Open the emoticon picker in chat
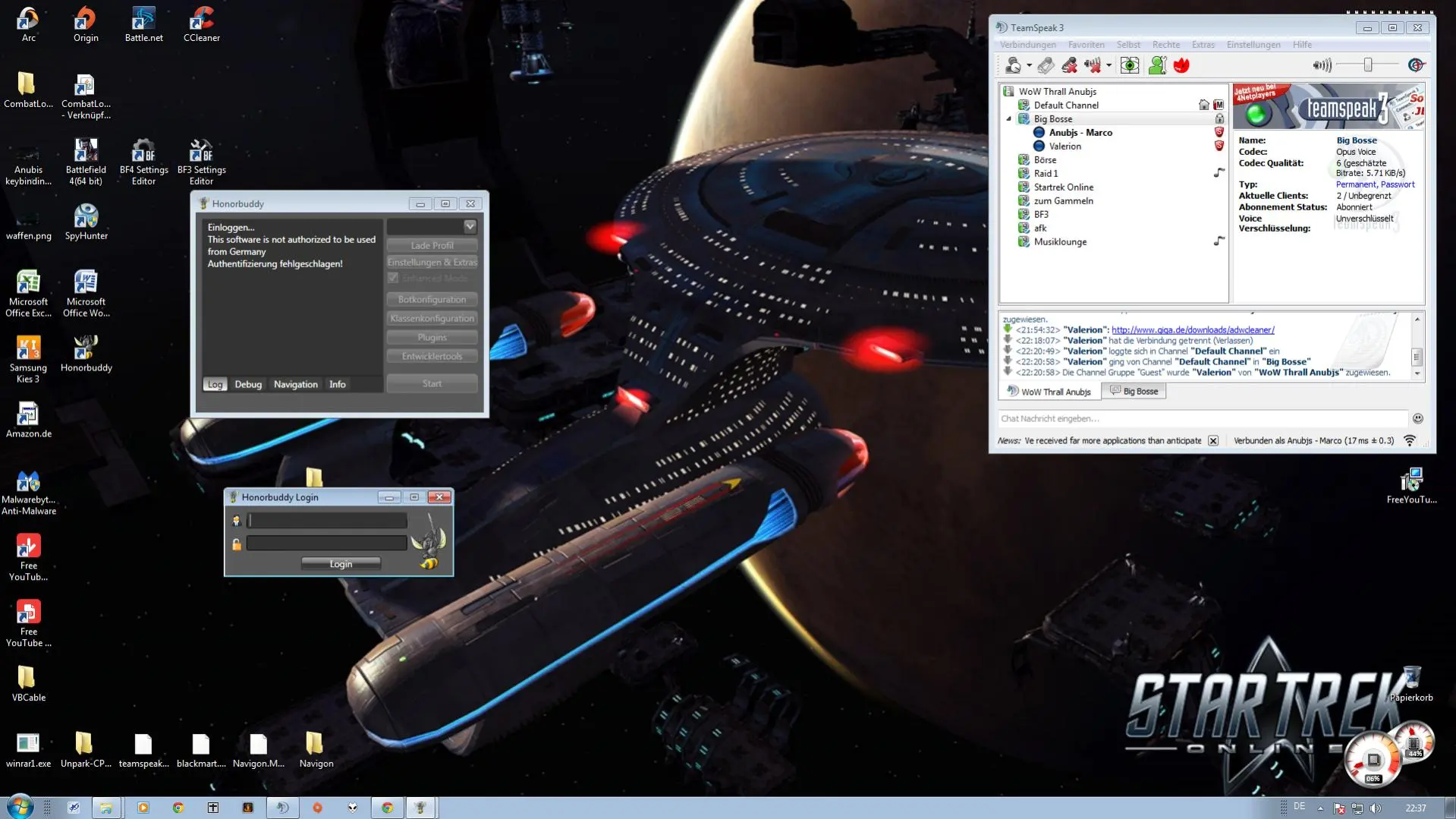Screen dimensions: 1456x819 [x=1417, y=418]
